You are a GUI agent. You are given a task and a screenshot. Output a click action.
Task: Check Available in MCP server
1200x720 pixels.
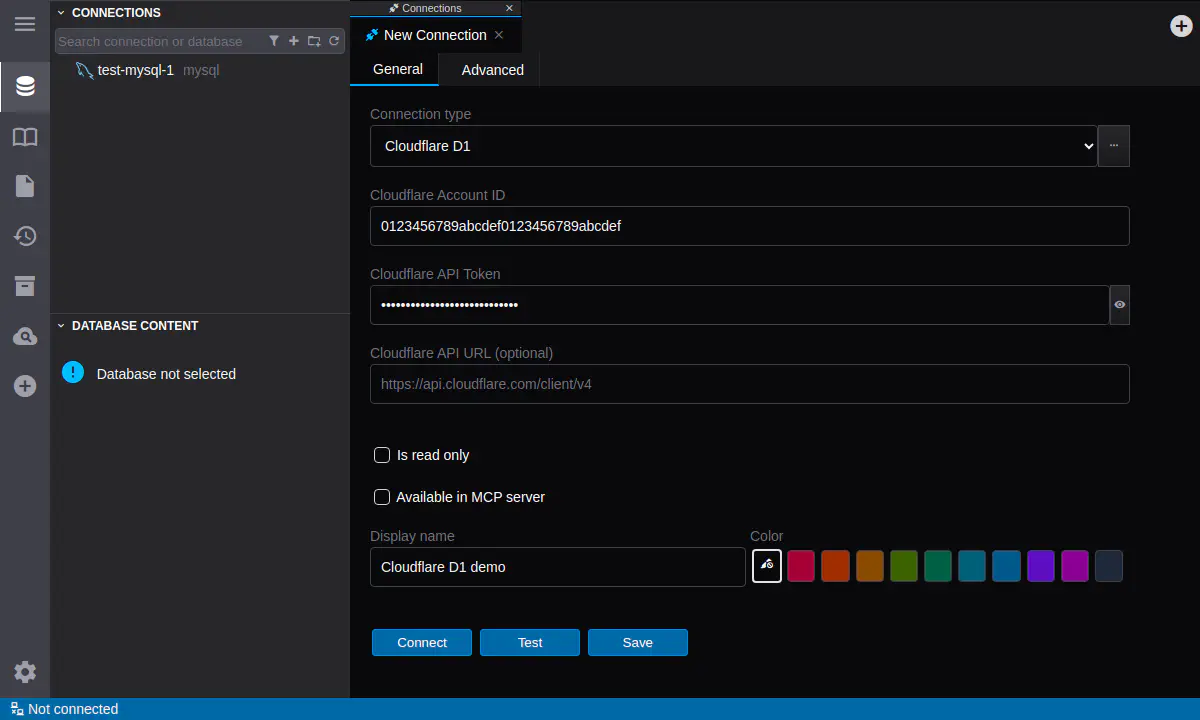[382, 497]
